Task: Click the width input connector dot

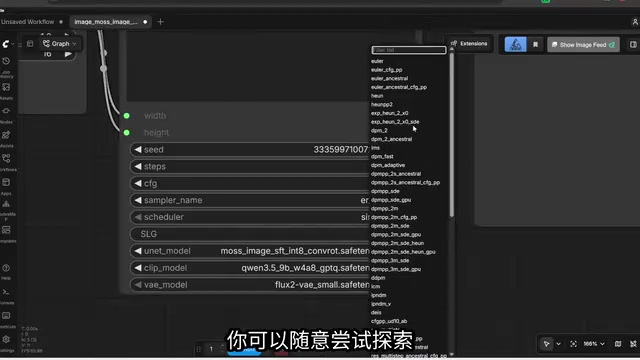Action: [x=127, y=116]
